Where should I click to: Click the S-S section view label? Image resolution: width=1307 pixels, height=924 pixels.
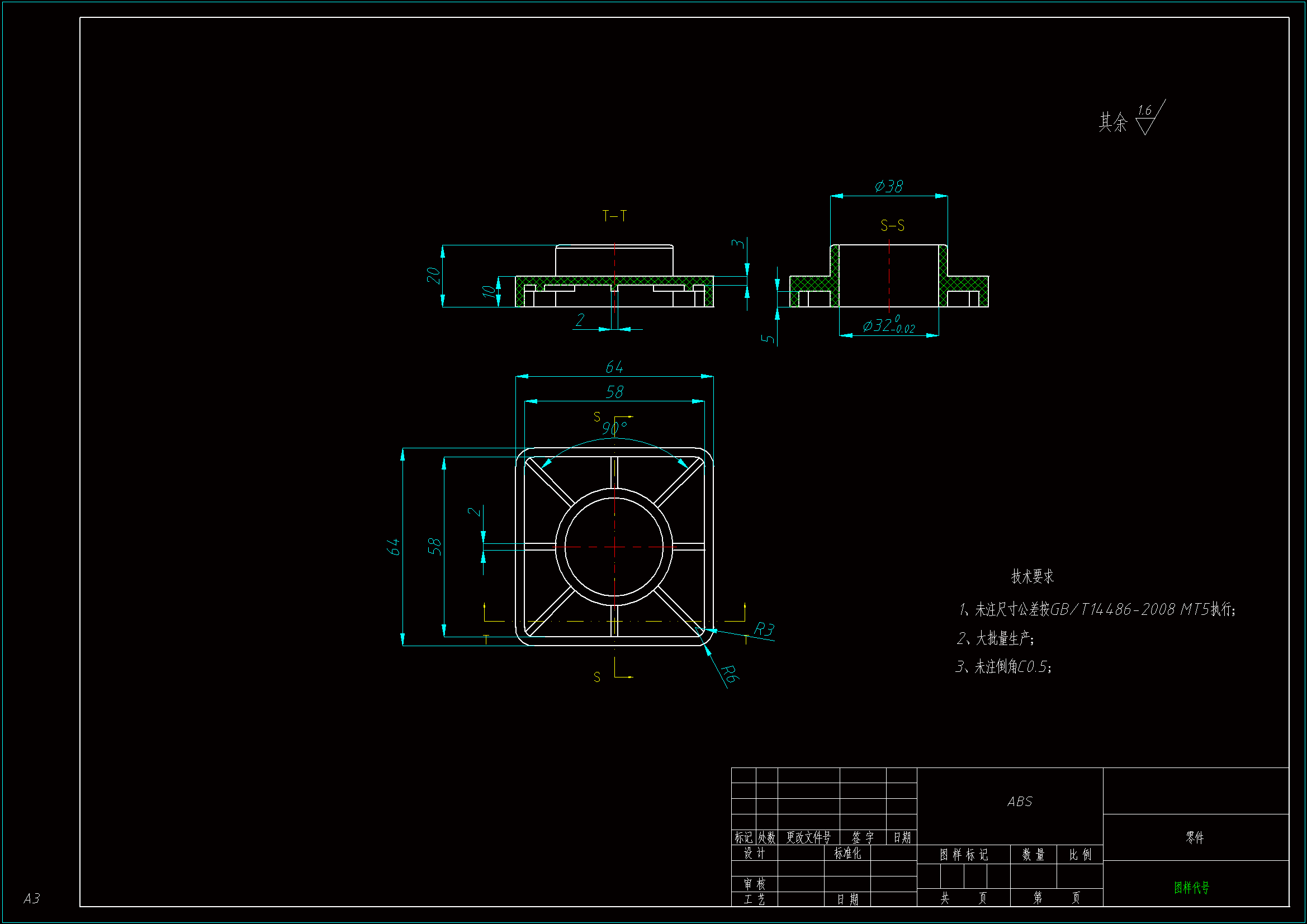892,226
